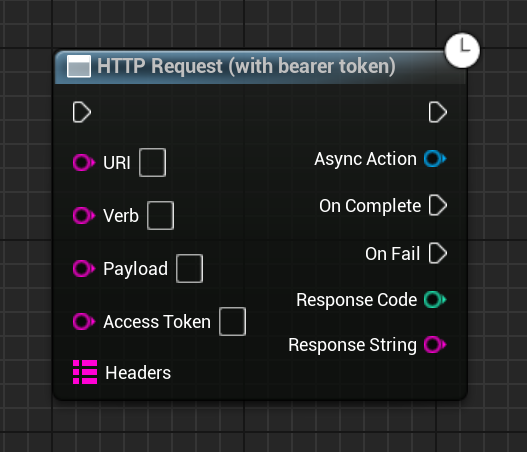Click the Async Action label
The image size is (527, 452).
click(x=365, y=159)
